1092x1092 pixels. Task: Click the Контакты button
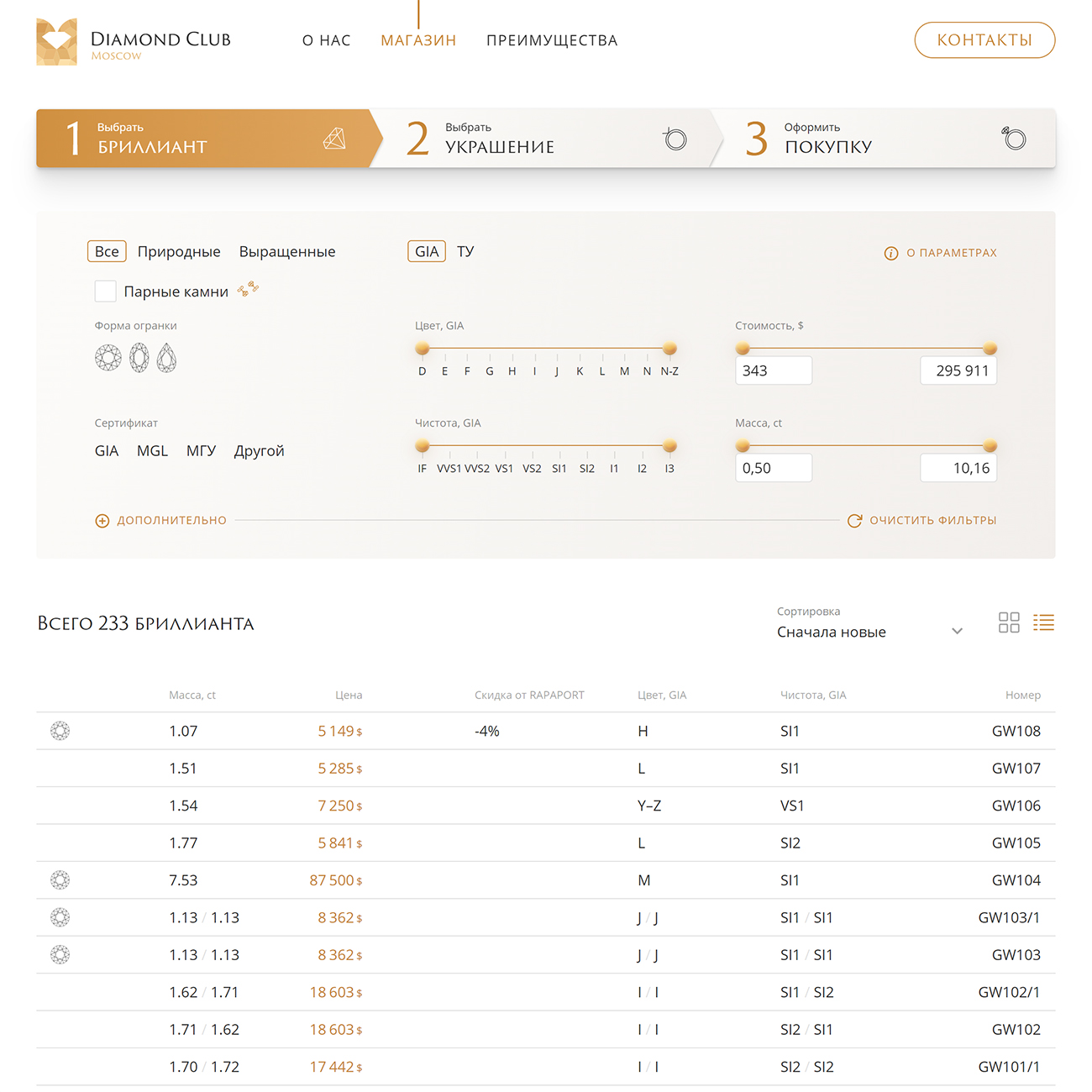[x=984, y=40]
